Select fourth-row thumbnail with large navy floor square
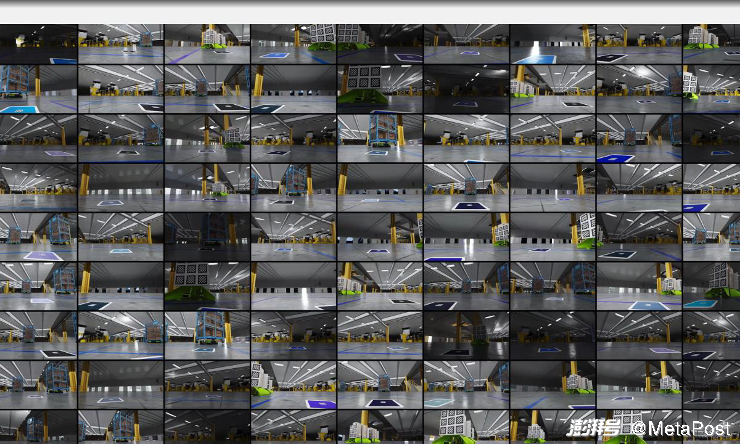 tap(466, 187)
